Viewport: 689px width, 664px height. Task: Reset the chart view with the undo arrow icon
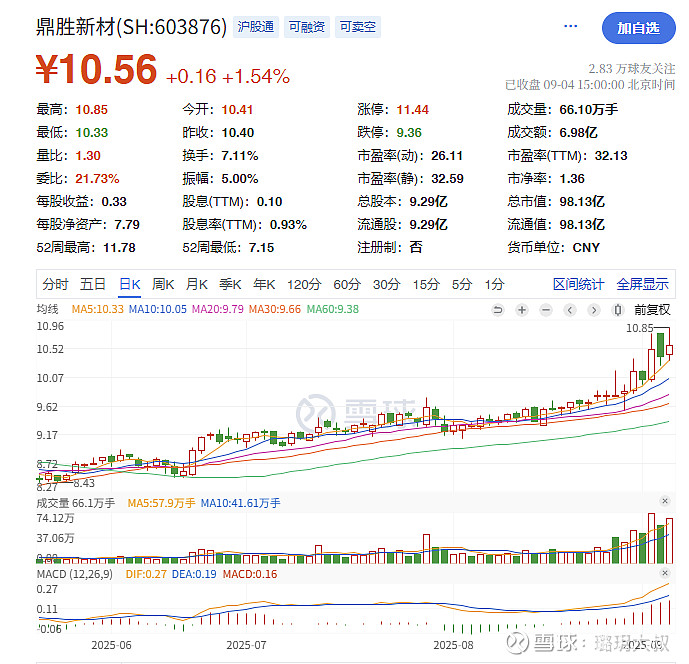pyautogui.click(x=498, y=310)
